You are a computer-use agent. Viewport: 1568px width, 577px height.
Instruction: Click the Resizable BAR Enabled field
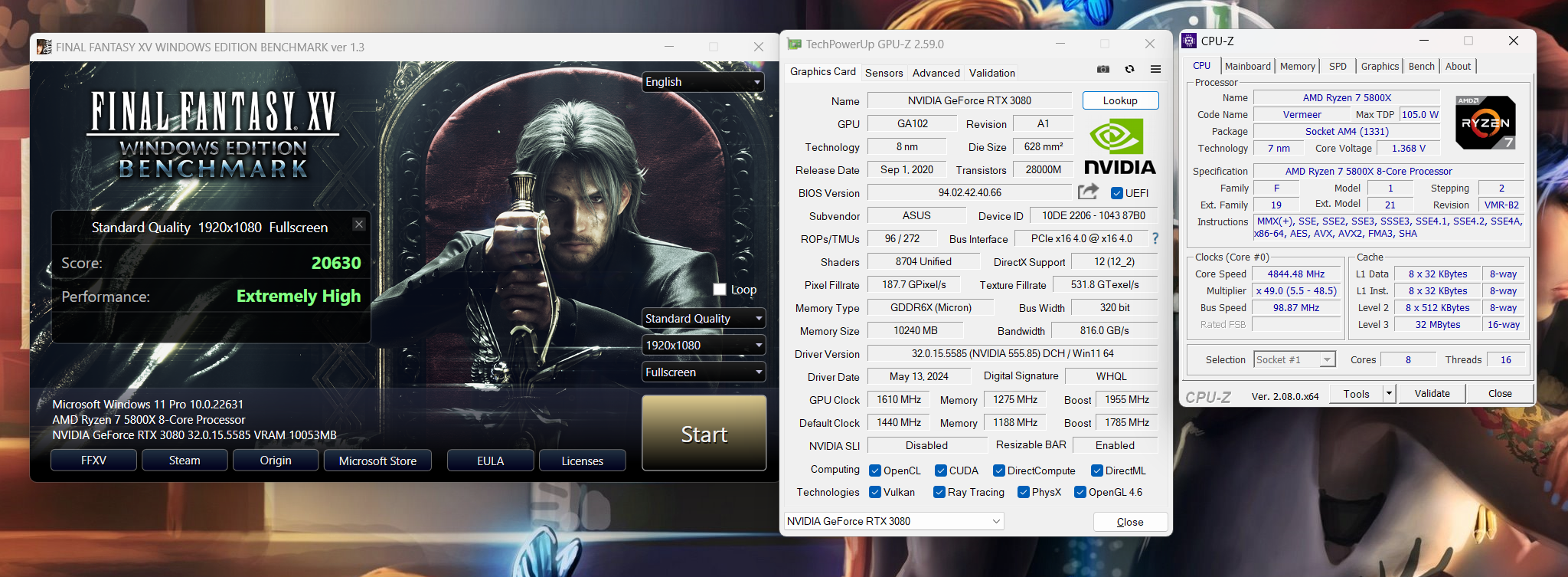tap(1116, 445)
